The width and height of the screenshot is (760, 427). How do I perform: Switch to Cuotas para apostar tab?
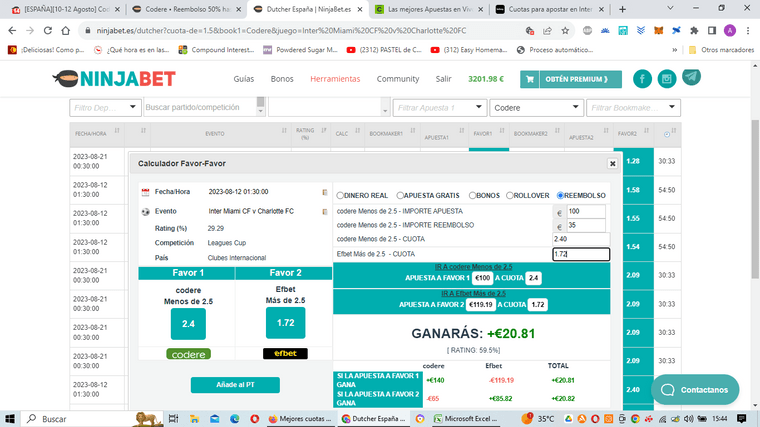coord(550,9)
